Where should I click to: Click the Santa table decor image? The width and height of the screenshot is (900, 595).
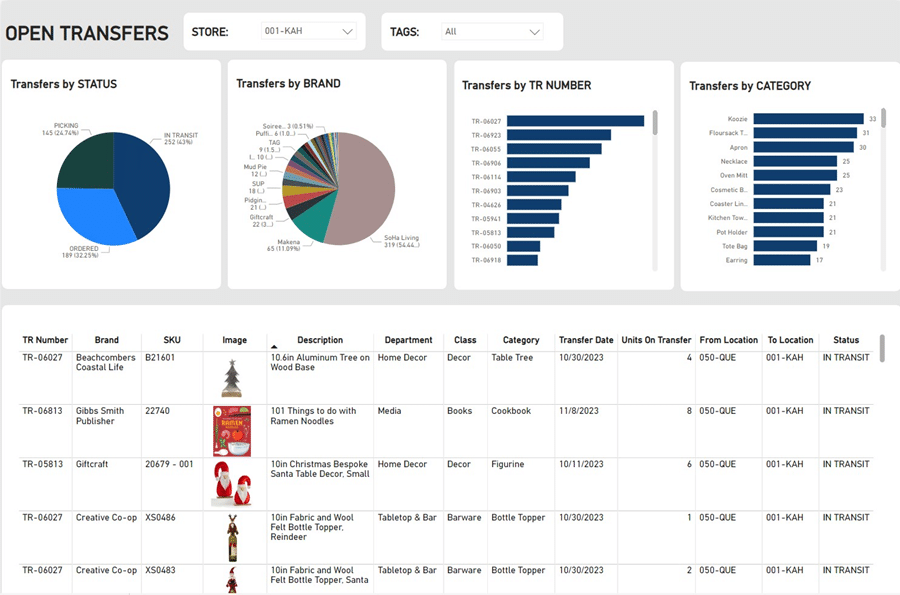232,484
